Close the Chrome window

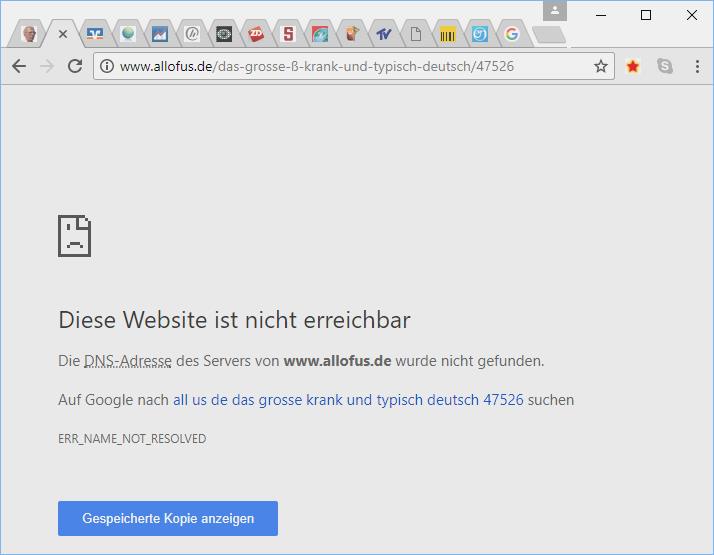click(691, 15)
